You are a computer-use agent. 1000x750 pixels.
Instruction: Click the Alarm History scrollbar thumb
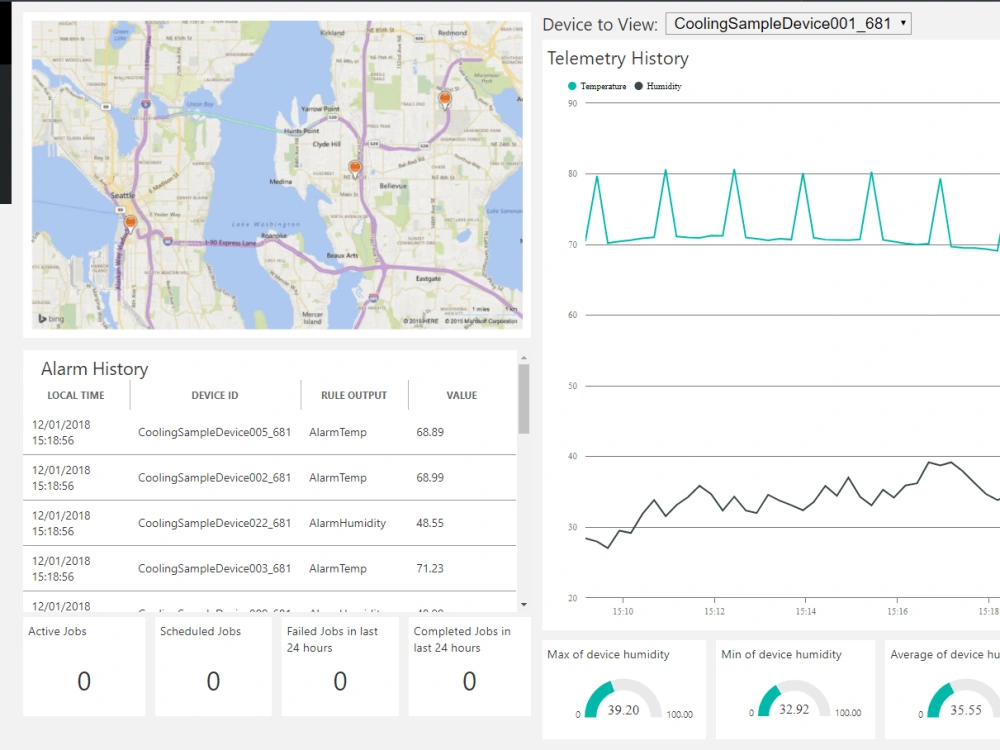pos(524,399)
